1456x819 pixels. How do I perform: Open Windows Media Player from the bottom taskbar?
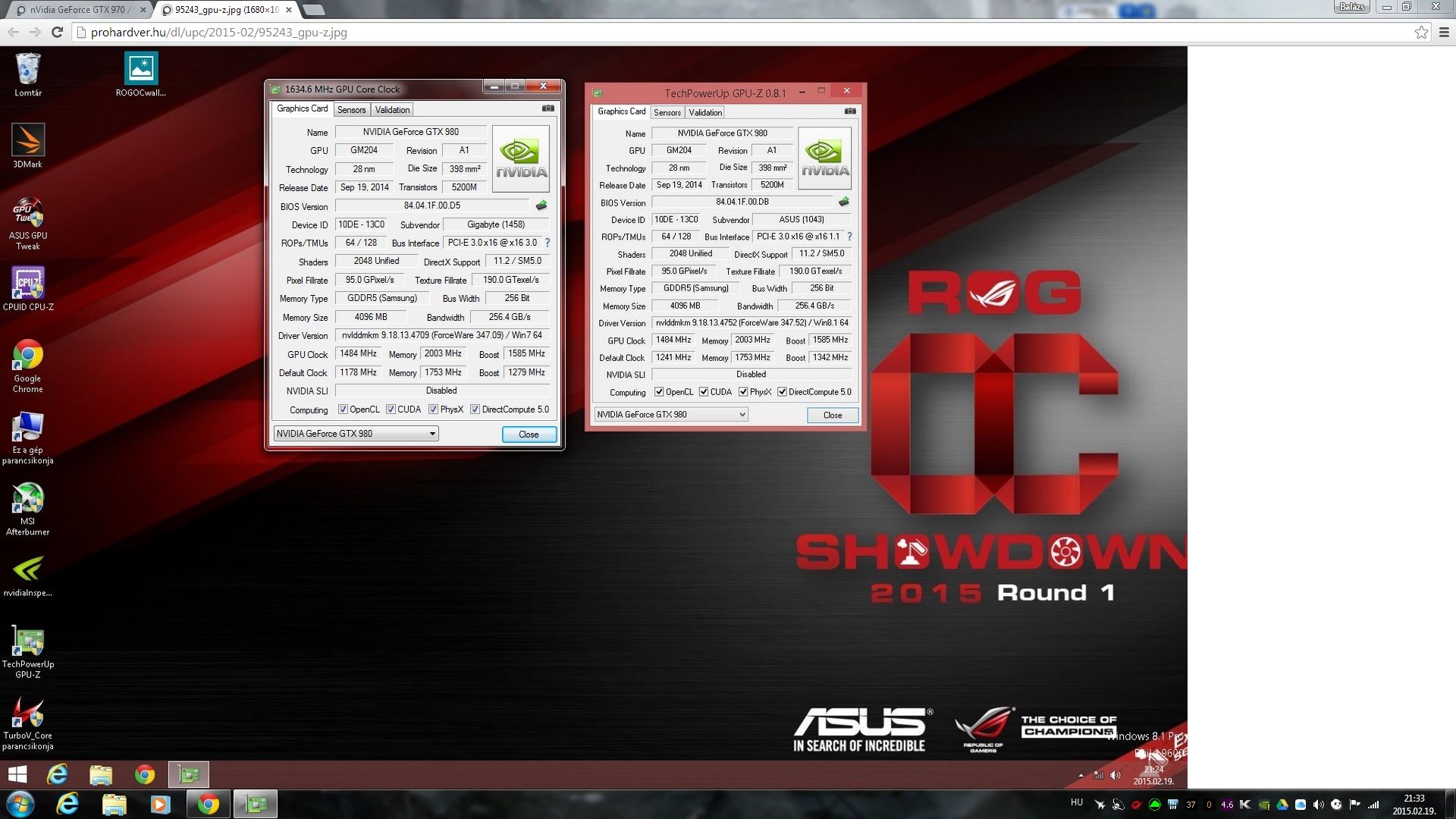(160, 805)
